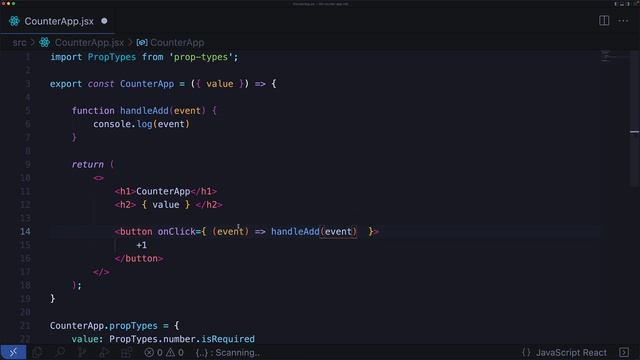The width and height of the screenshot is (640, 360).
Task: Click the handleAdd function declaration name
Action: coord(144,111)
